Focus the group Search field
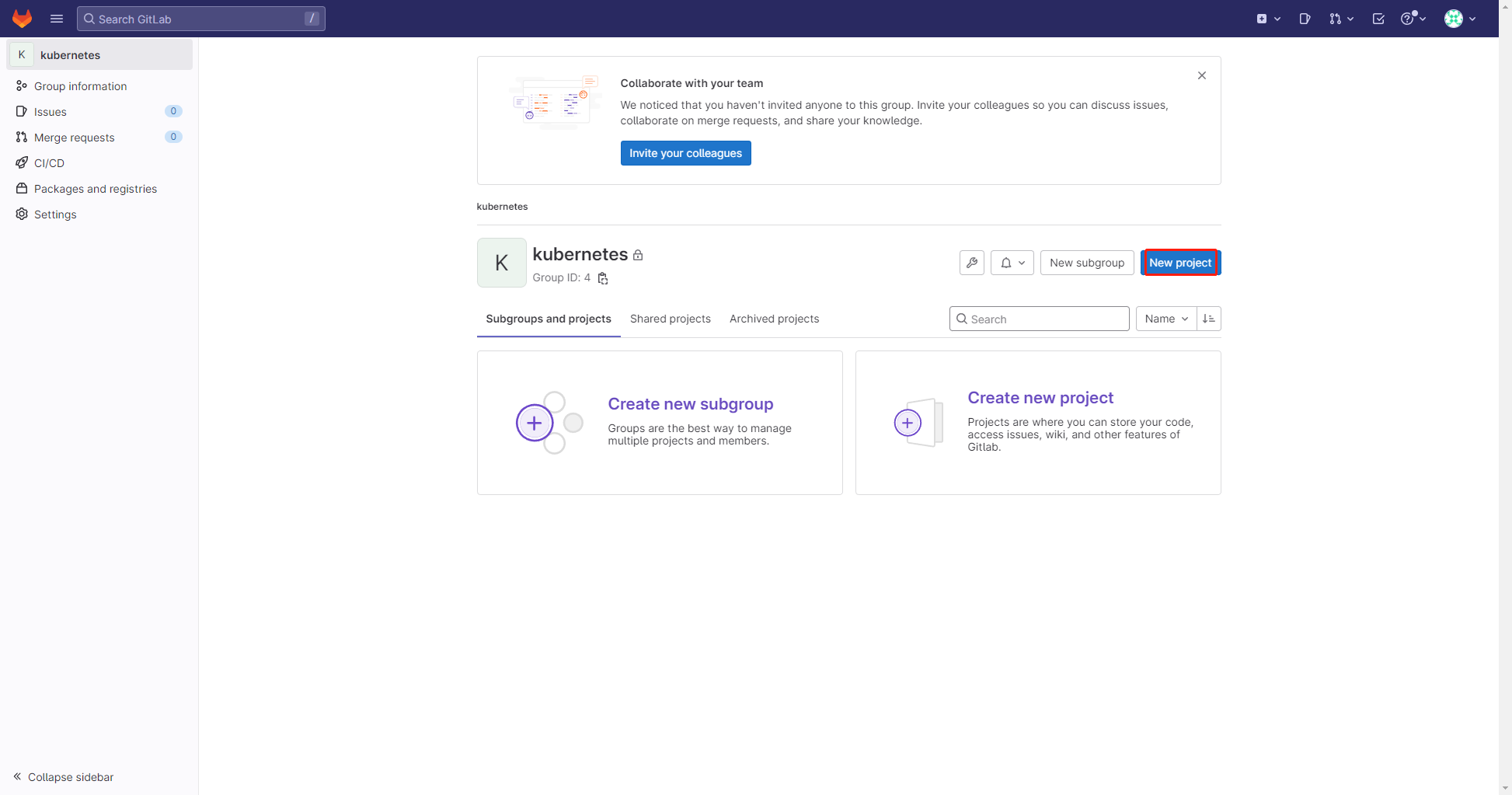 [x=1040, y=319]
